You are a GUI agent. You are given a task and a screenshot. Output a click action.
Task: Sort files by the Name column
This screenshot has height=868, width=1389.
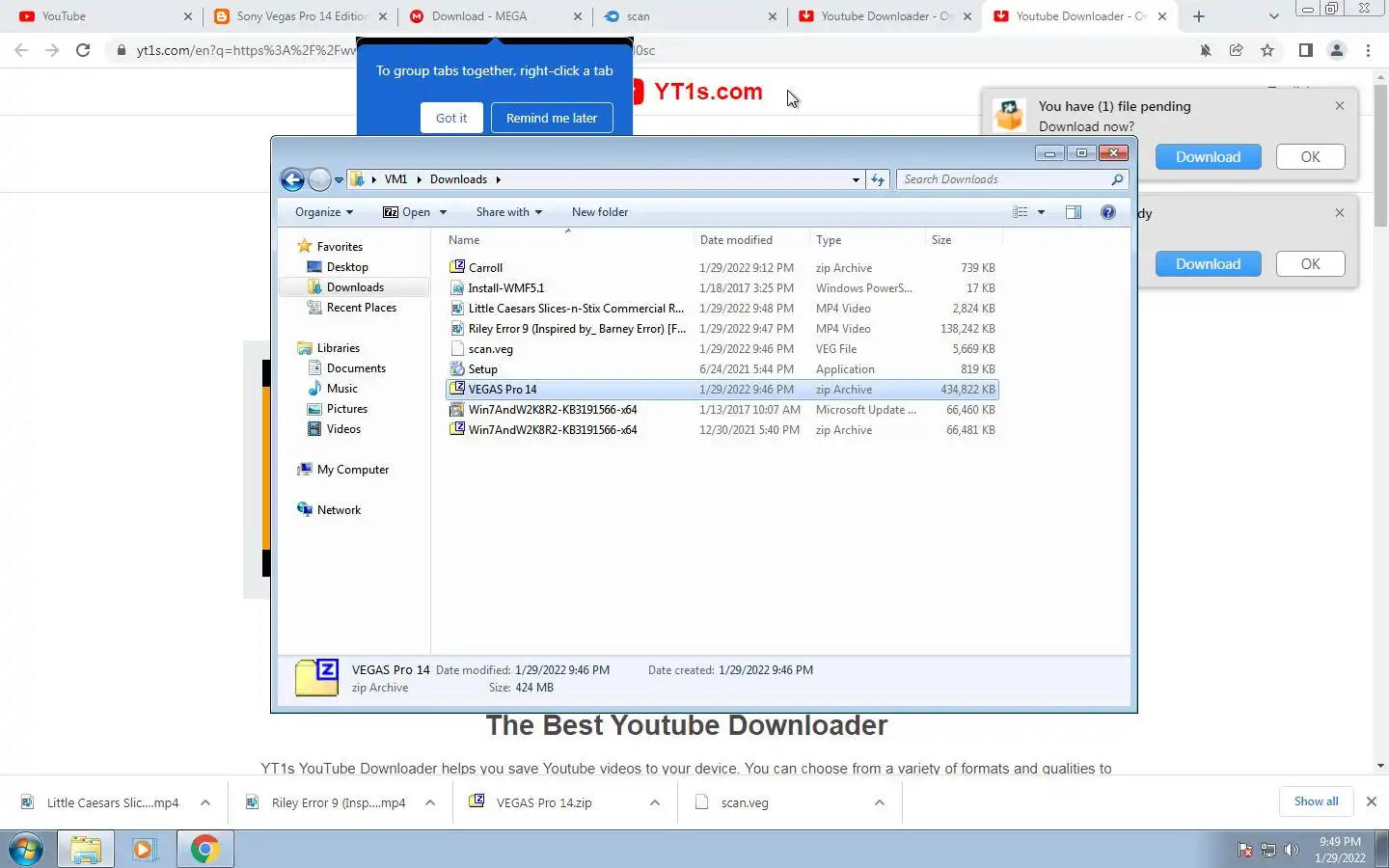click(x=567, y=240)
